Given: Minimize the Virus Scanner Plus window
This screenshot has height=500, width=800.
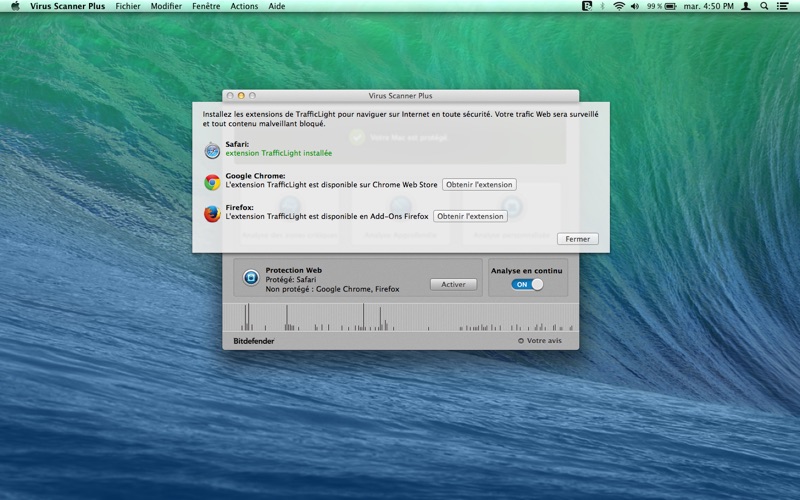Looking at the screenshot, I should click(241, 95).
